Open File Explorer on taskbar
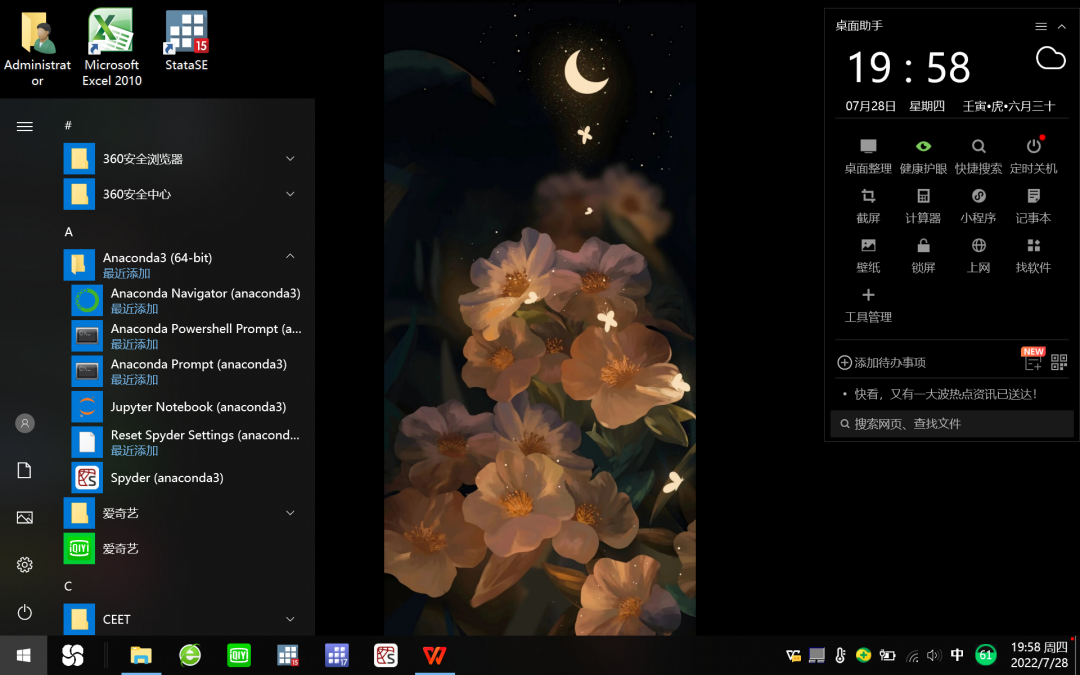 pos(141,655)
